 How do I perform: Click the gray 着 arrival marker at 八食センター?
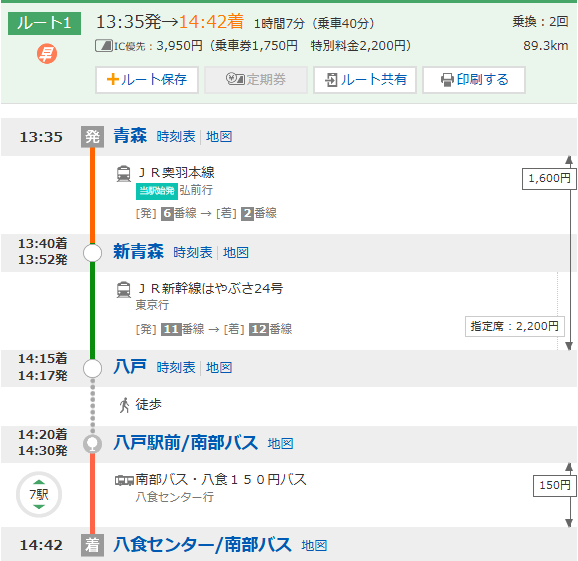pyautogui.click(x=92, y=545)
